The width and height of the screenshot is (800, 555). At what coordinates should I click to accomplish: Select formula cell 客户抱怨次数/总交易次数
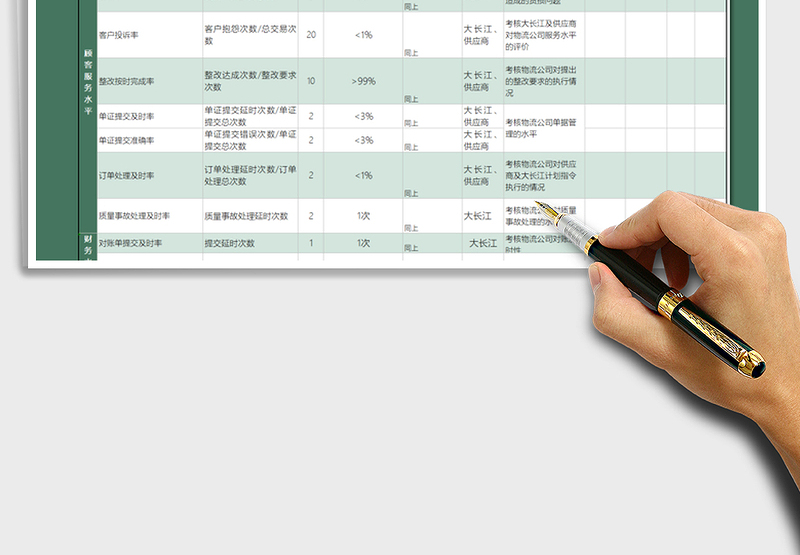[249, 35]
